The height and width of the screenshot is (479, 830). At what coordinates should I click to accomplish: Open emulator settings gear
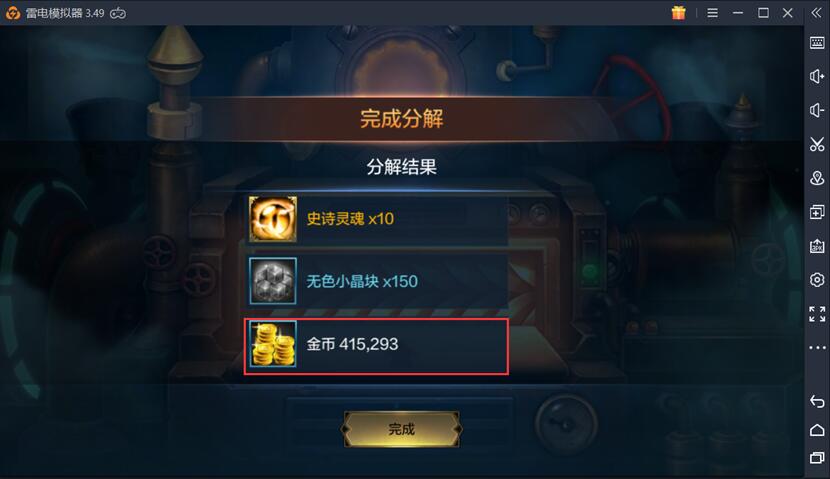point(817,280)
